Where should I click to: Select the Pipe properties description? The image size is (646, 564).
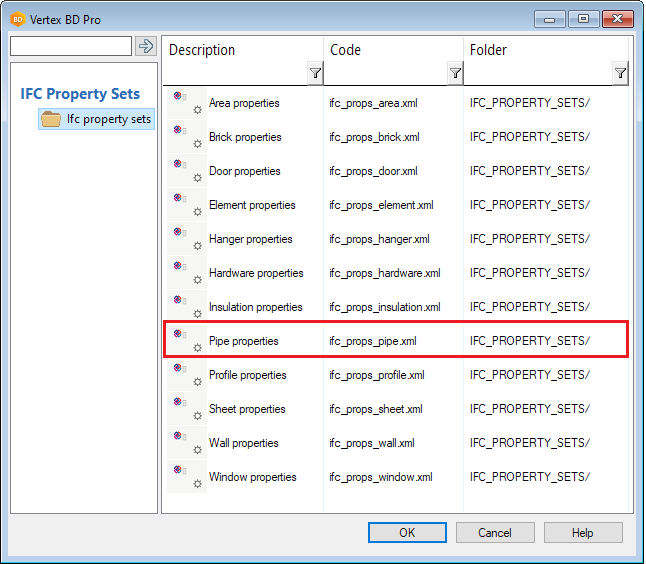[243, 341]
